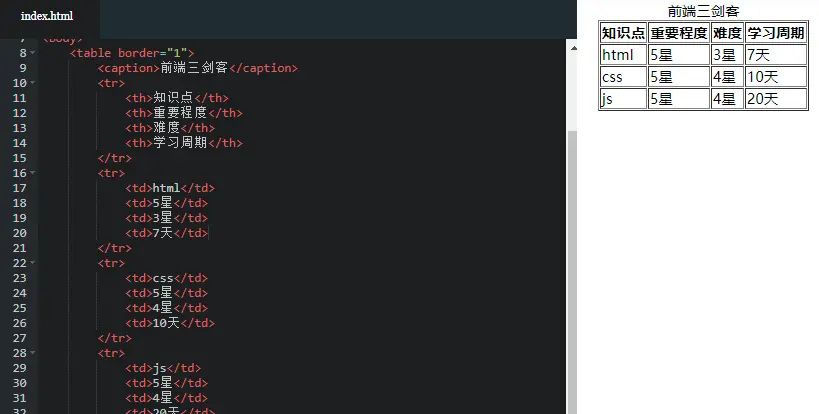Click the th 学习周期 code line
This screenshot has width=819, height=414.
click(x=183, y=143)
